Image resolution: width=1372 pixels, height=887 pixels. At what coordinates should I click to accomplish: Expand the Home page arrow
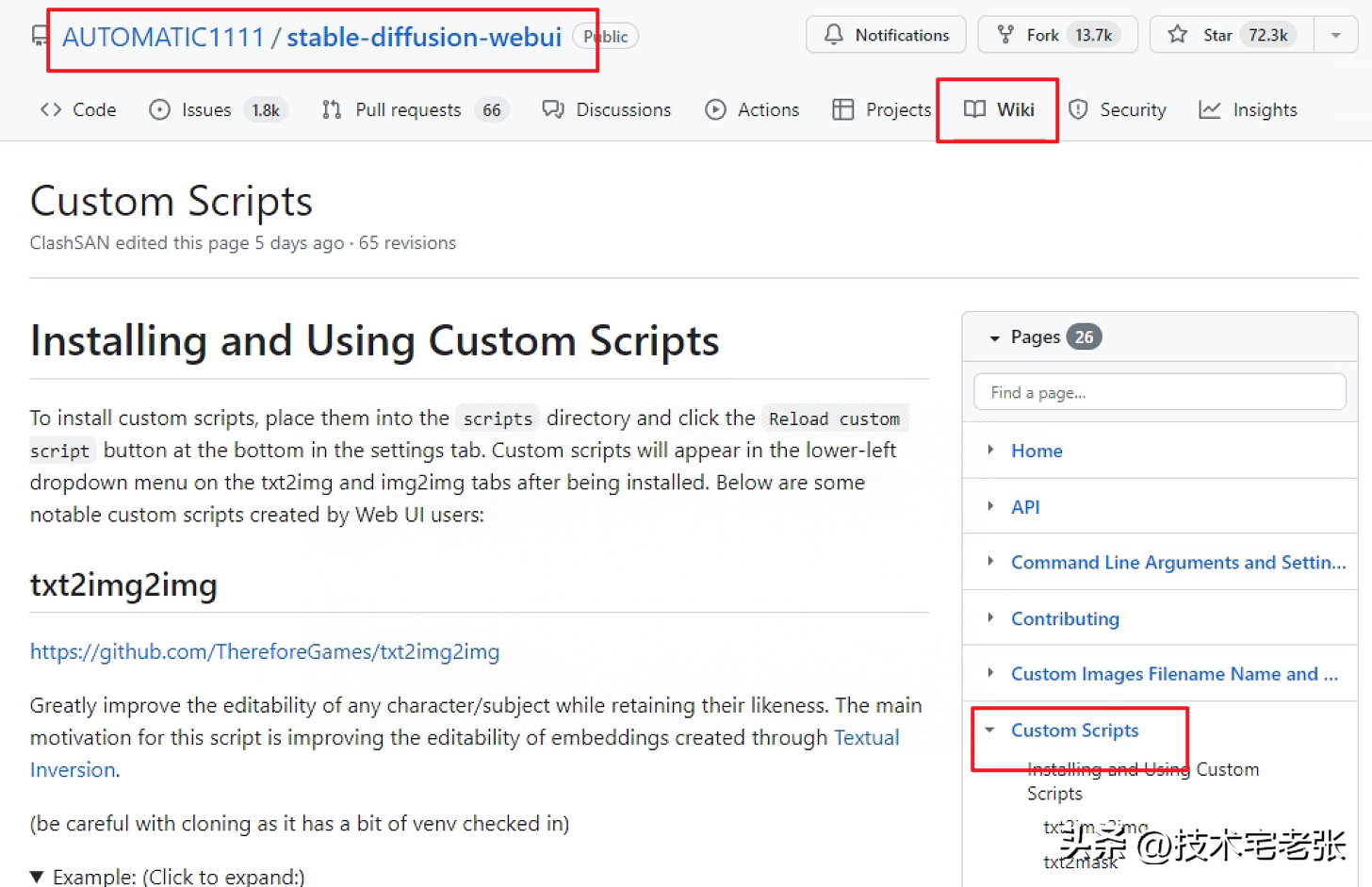pos(990,450)
